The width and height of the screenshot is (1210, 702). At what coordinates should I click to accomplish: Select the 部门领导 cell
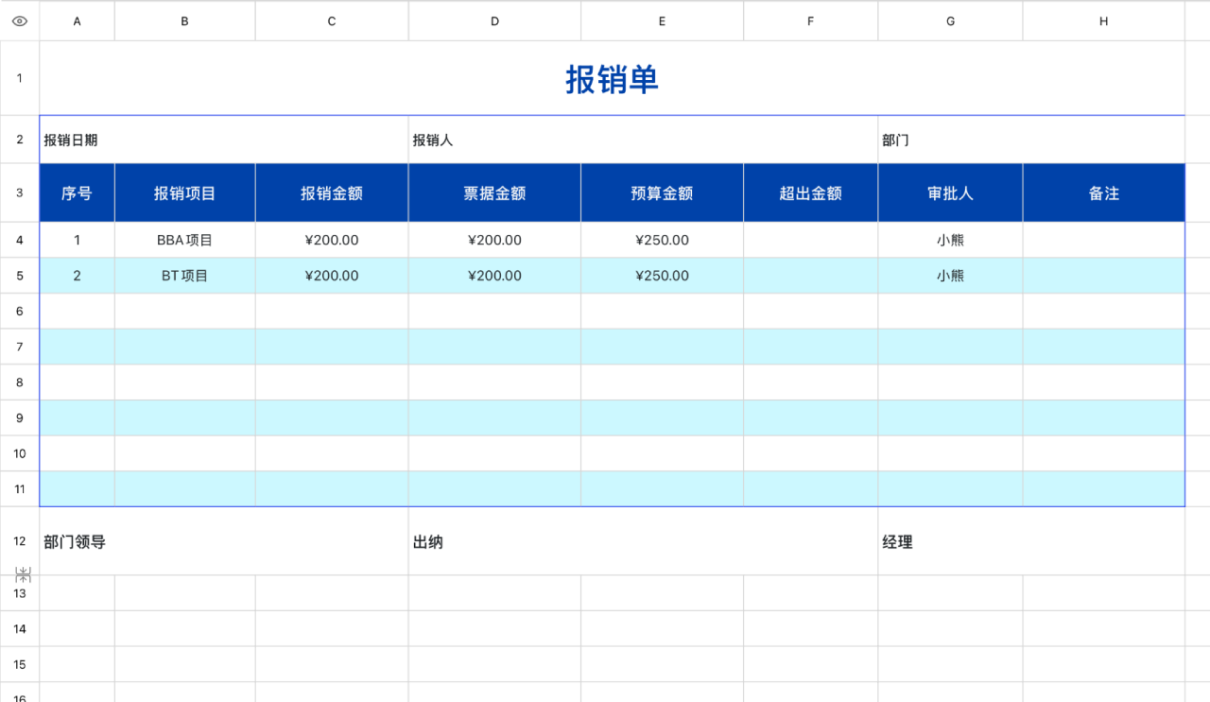pos(74,542)
